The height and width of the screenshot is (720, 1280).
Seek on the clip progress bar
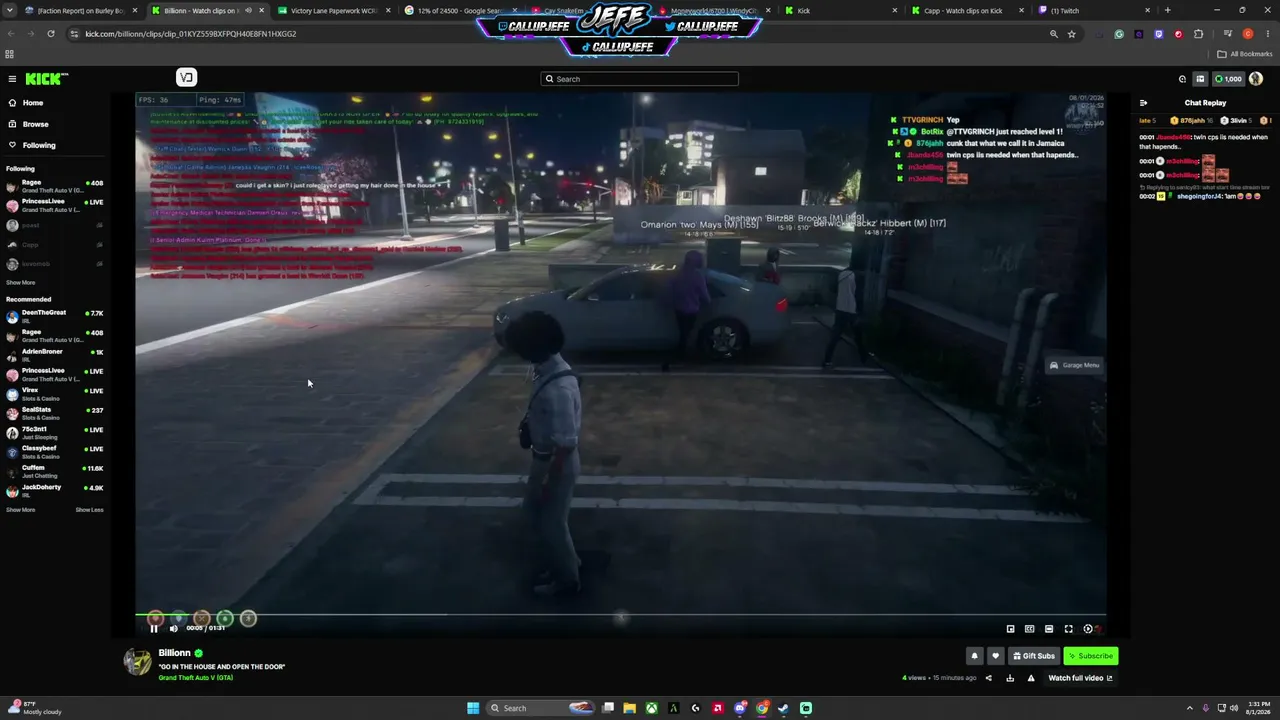(621, 615)
